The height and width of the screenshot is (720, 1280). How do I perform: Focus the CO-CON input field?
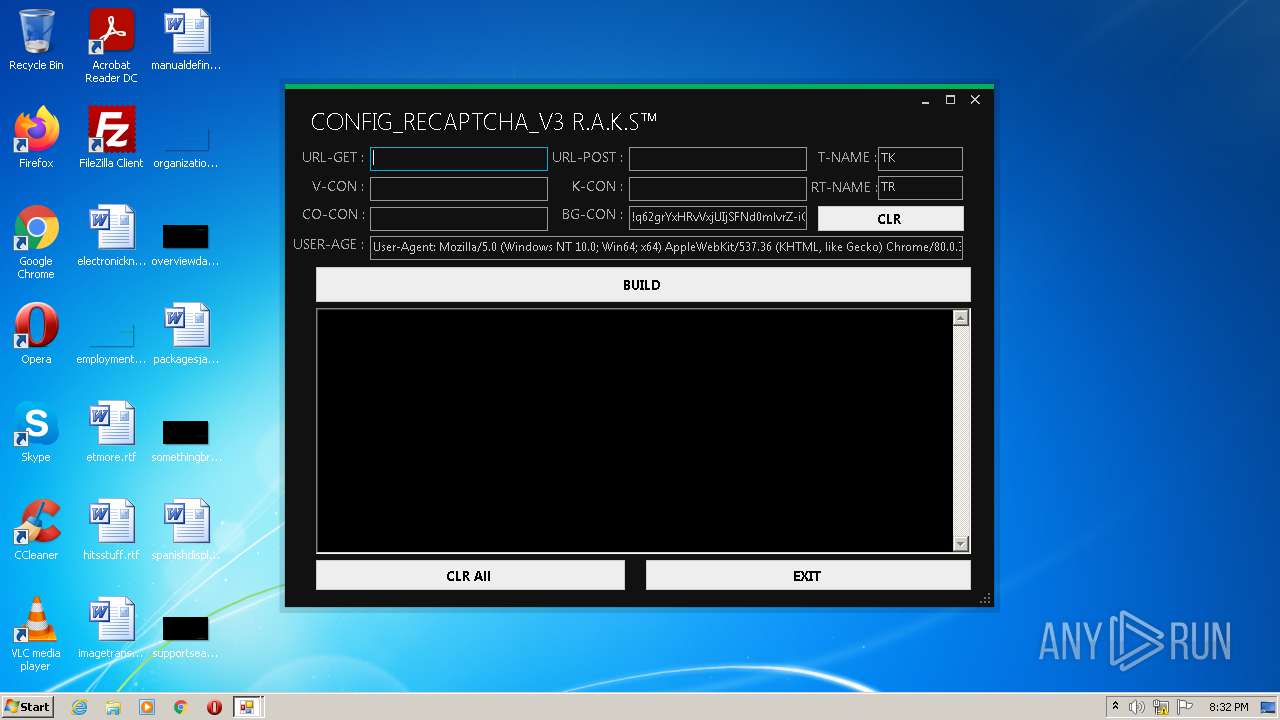pos(459,218)
